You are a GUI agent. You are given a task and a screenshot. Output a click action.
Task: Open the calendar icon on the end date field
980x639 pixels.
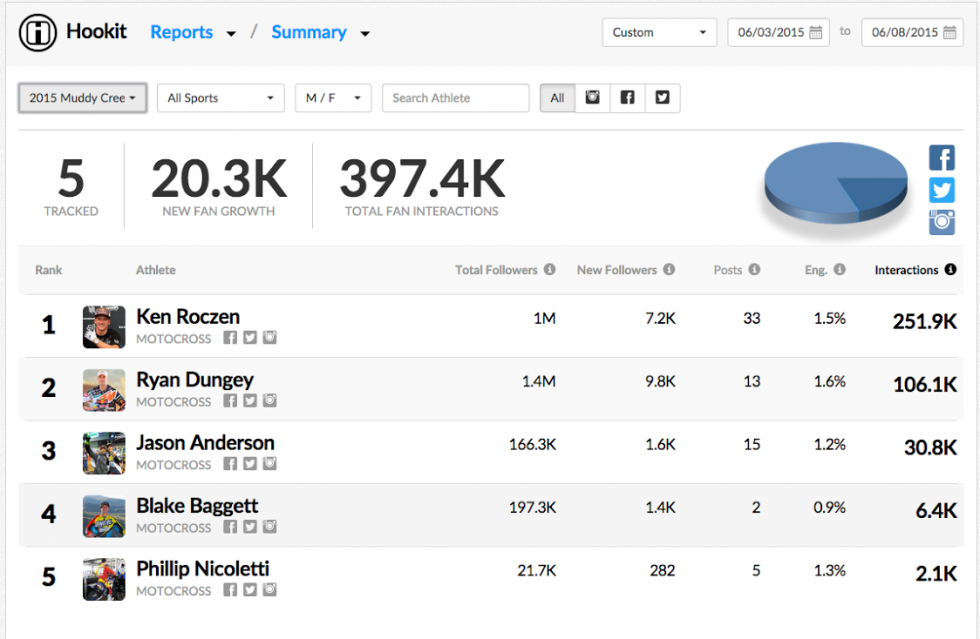click(x=950, y=31)
